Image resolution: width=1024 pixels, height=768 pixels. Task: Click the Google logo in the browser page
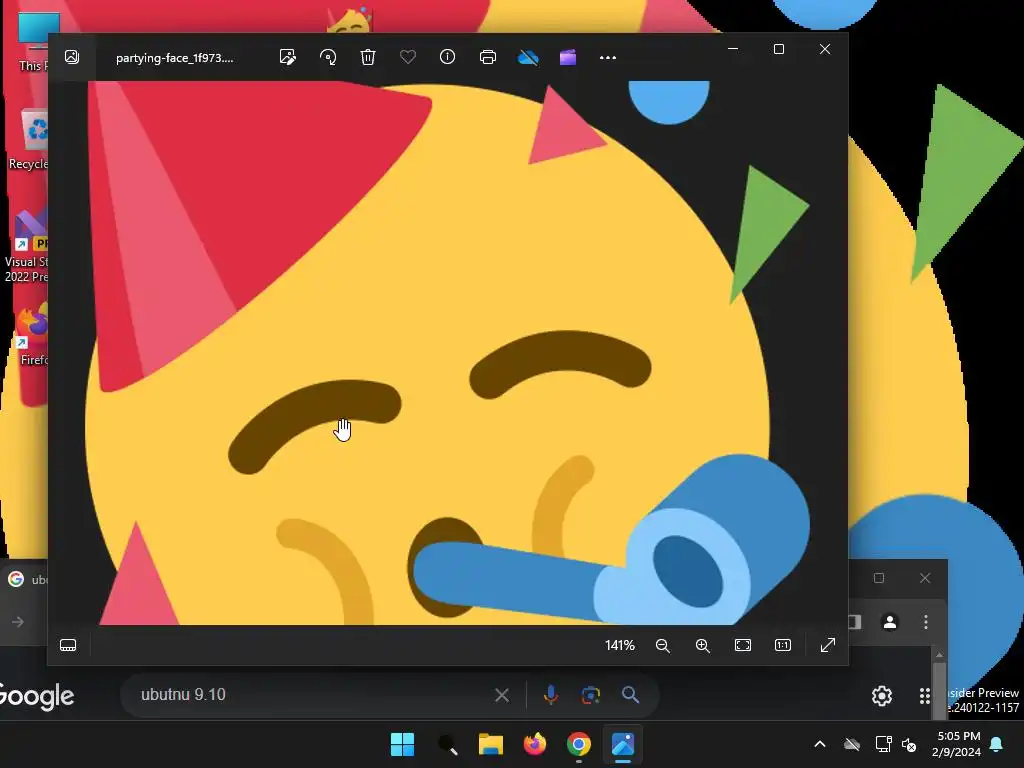point(36,696)
